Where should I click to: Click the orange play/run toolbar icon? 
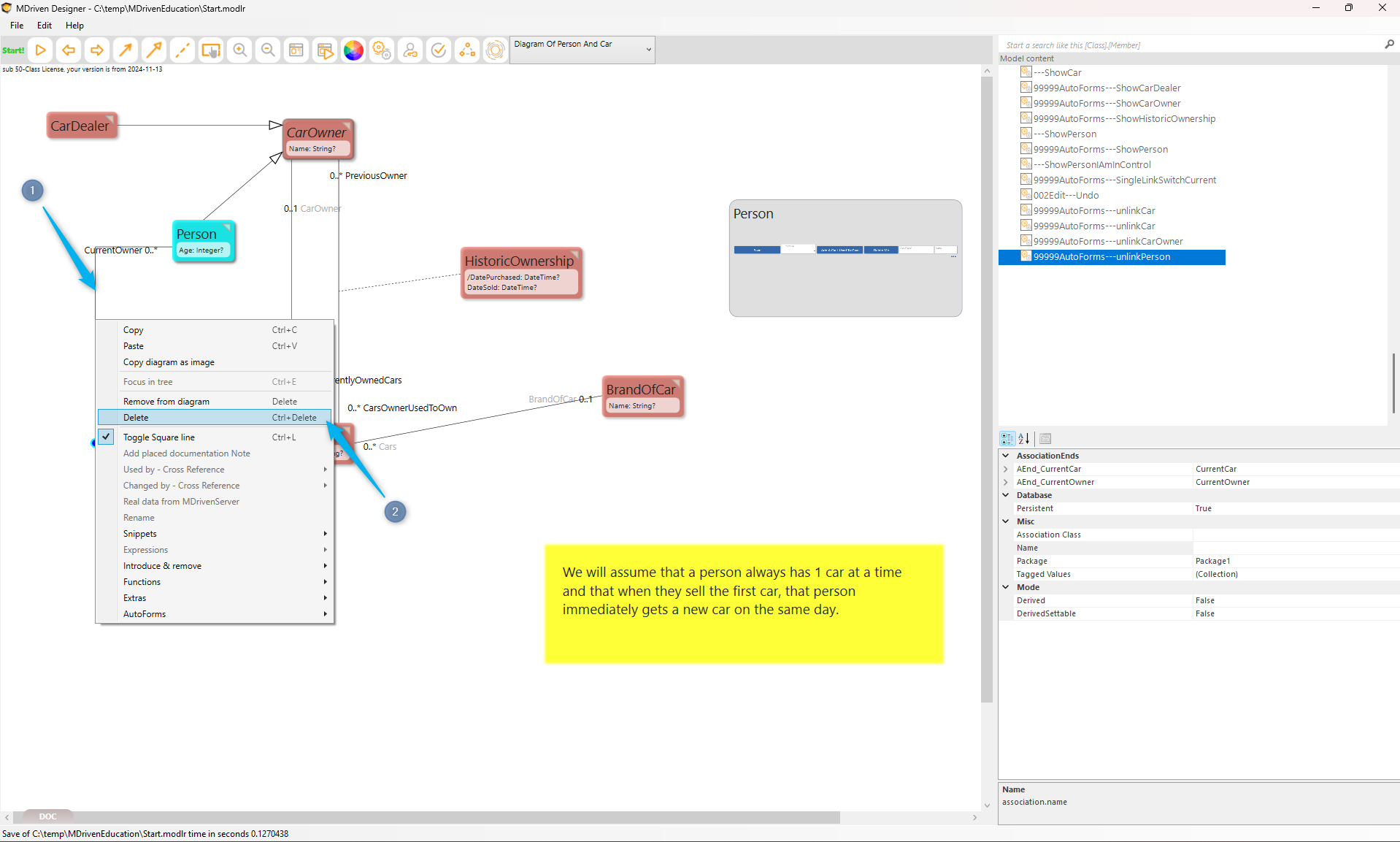click(x=41, y=50)
